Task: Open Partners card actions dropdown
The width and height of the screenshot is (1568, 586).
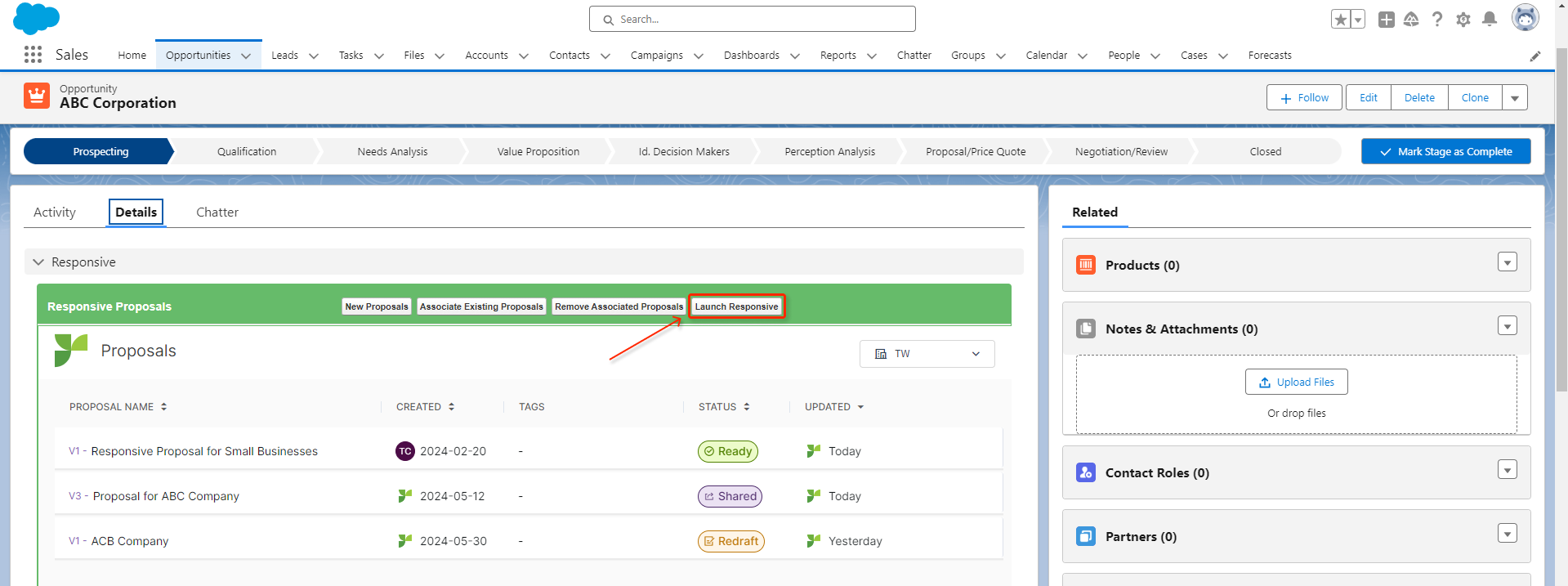Action: coord(1508,533)
